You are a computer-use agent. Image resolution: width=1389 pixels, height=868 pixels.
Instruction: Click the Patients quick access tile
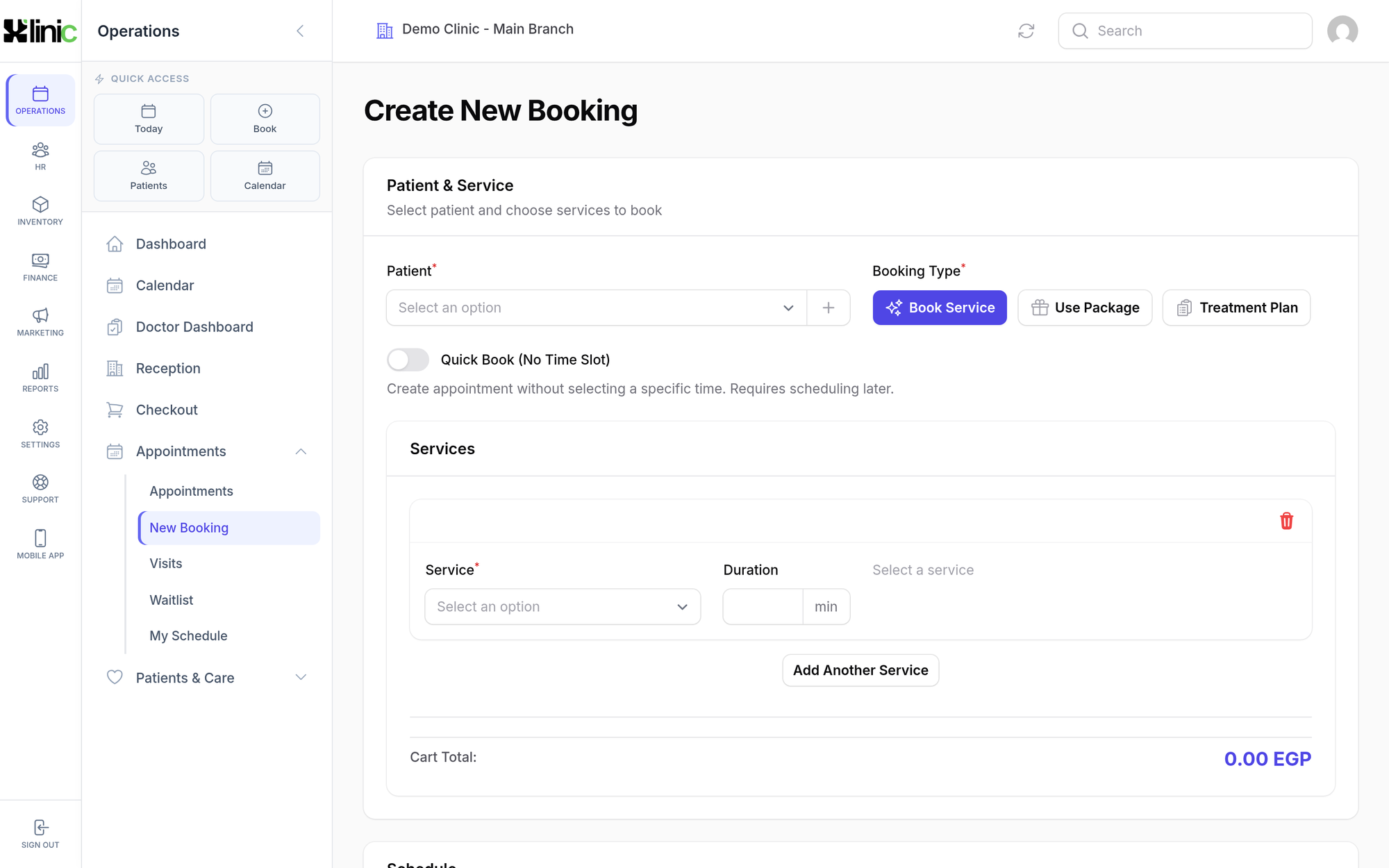pos(149,176)
